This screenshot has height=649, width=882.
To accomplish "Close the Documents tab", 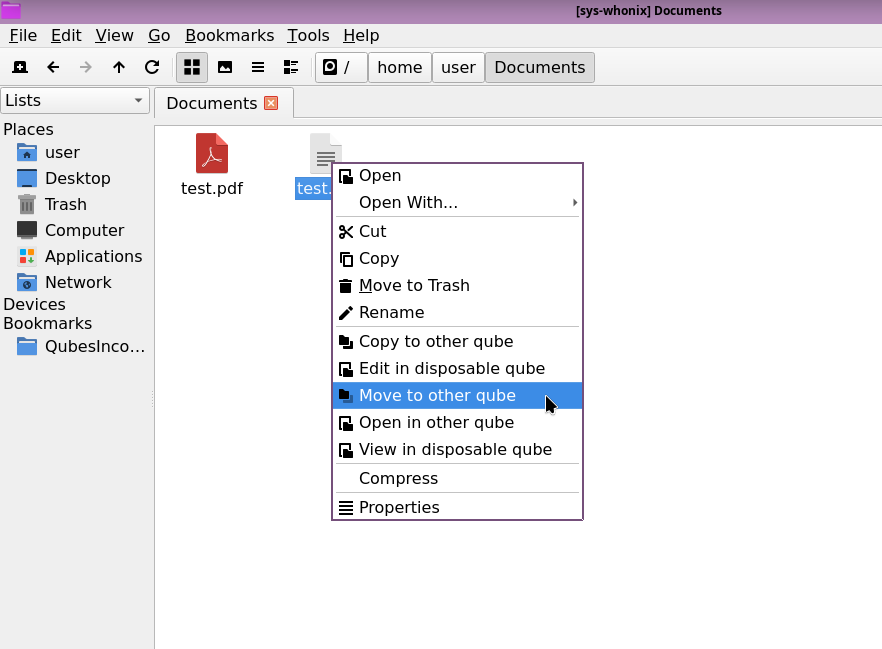I will [271, 103].
